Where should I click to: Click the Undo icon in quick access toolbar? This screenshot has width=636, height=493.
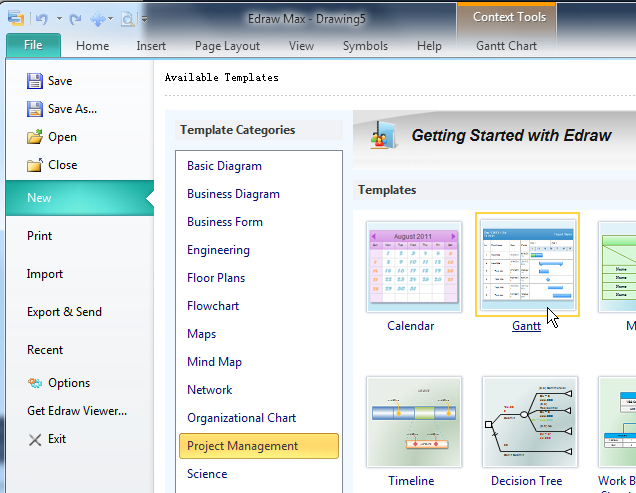pos(41,18)
